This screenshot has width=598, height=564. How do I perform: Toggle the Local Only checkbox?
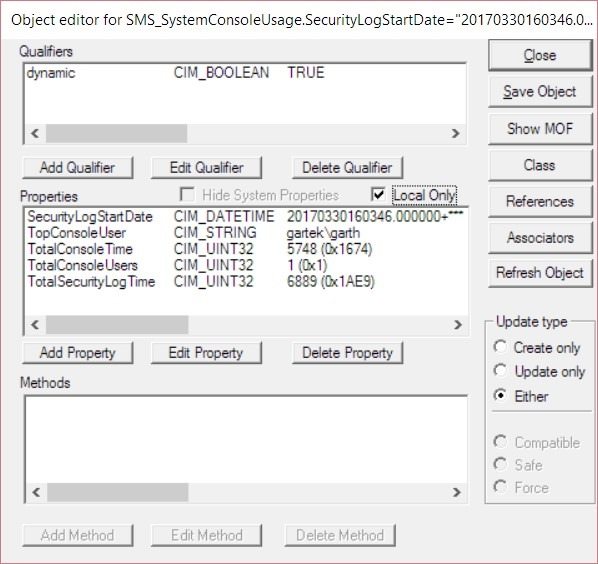[378, 195]
